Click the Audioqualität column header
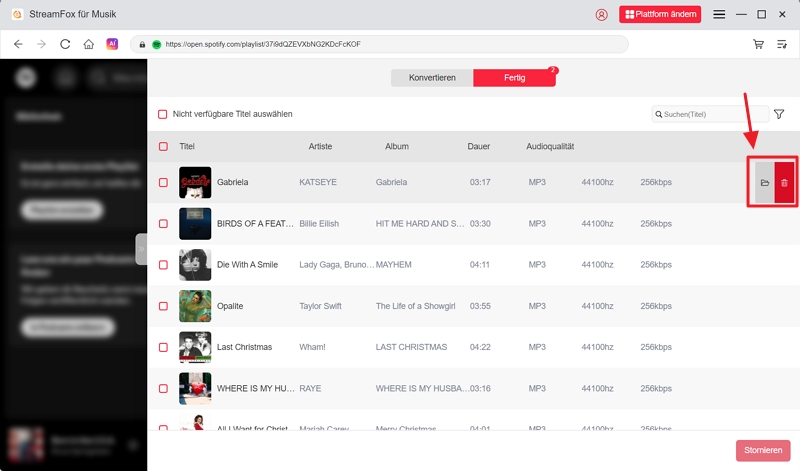Screen dimensions: 800x471 point(550,146)
